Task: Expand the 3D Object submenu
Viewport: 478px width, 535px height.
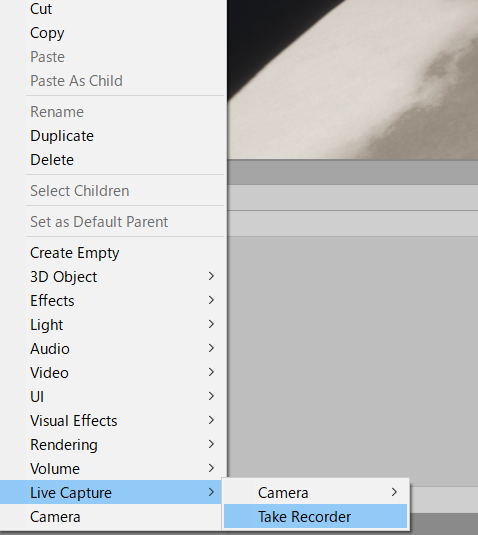Action: pos(113,277)
